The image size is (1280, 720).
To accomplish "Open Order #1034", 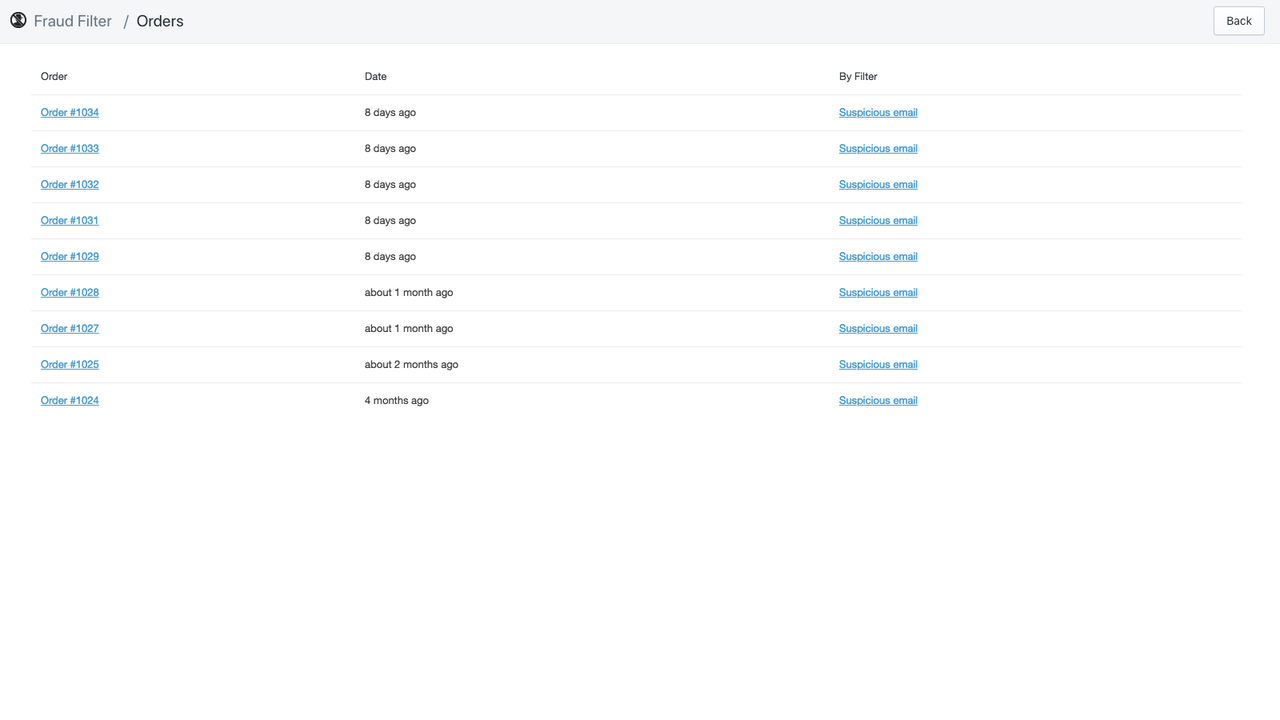I will [69, 112].
